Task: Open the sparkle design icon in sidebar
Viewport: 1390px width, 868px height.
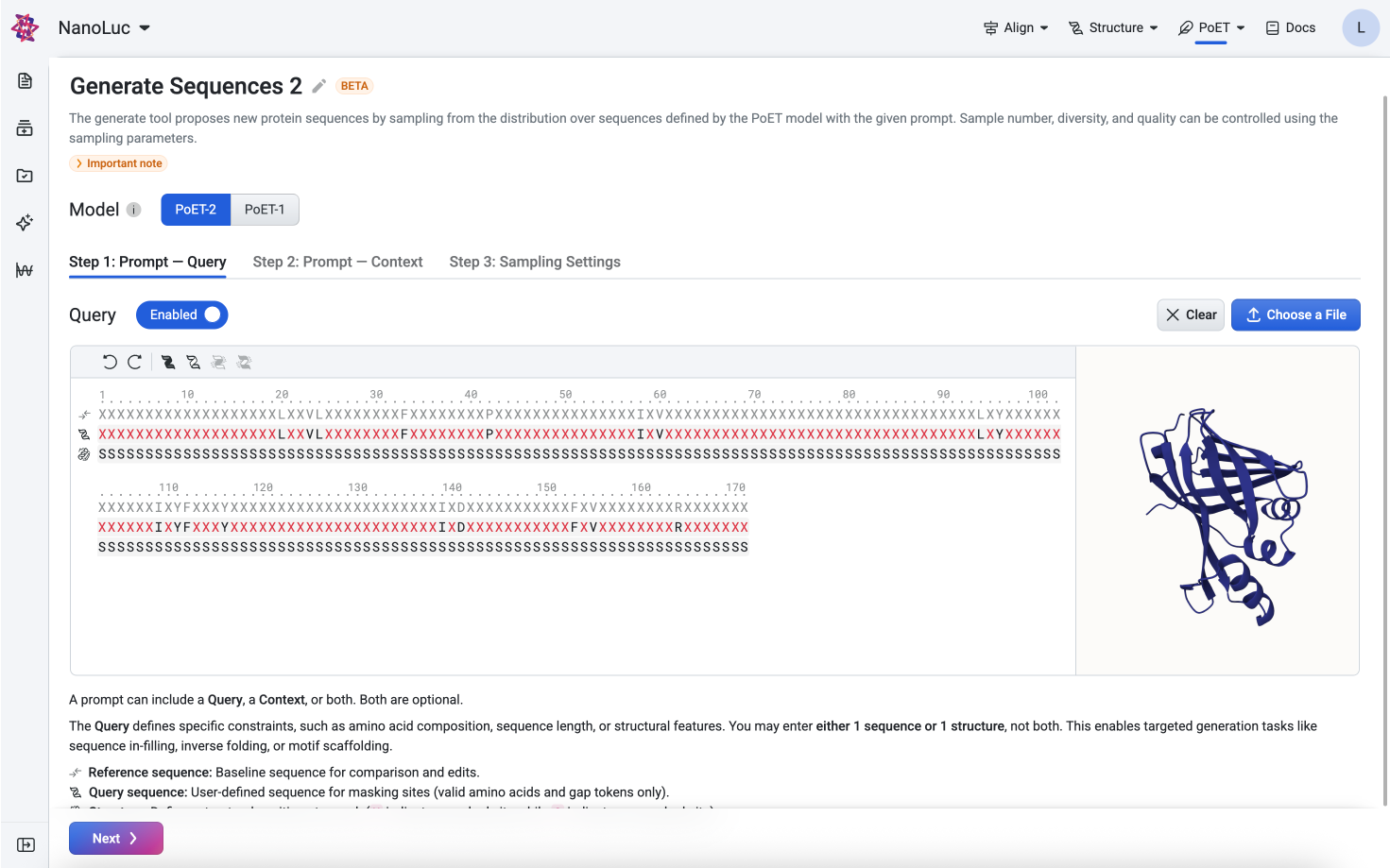Action: (25, 223)
